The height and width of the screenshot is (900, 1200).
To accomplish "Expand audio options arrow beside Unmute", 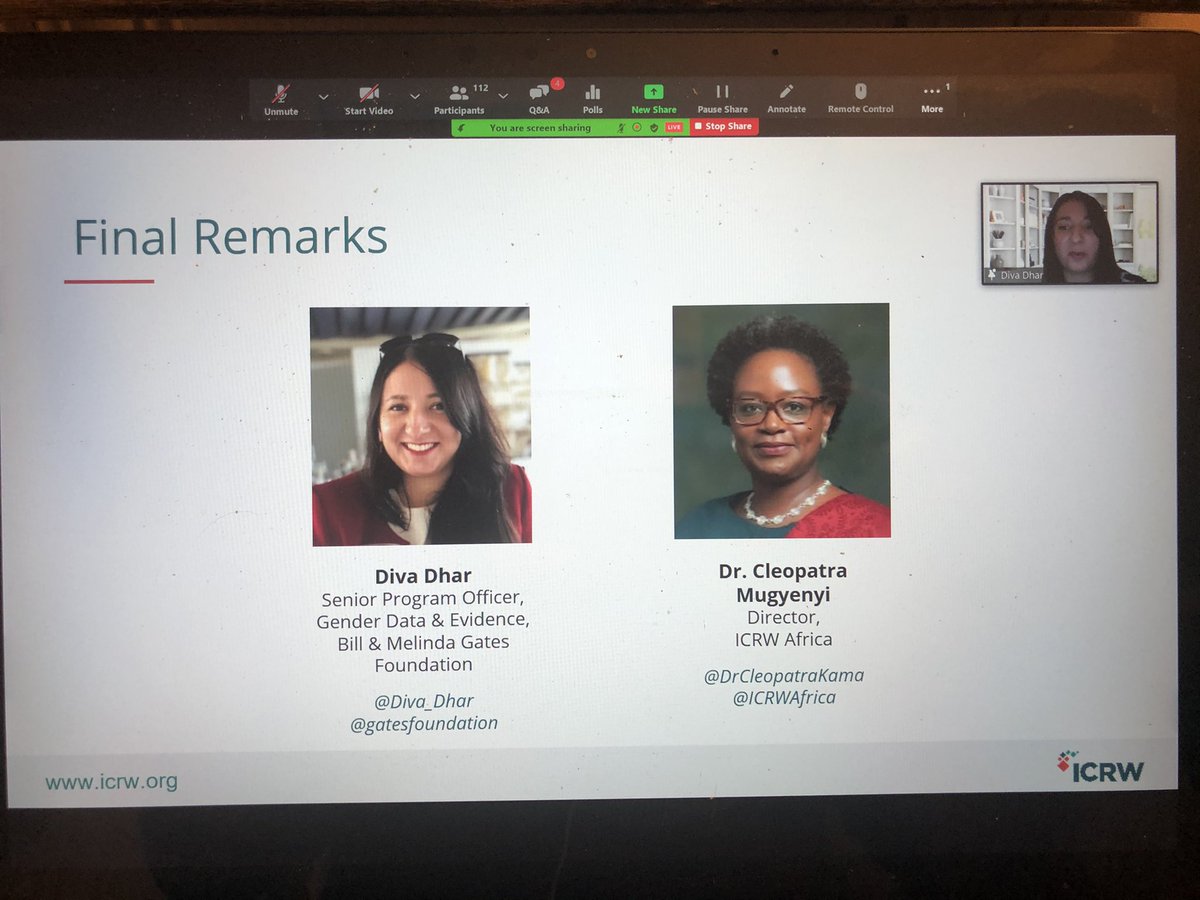I will point(323,97).
